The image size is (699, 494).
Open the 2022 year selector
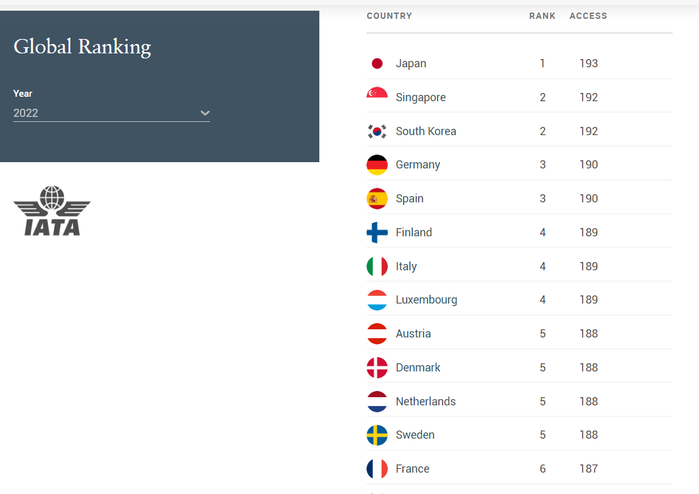click(111, 113)
